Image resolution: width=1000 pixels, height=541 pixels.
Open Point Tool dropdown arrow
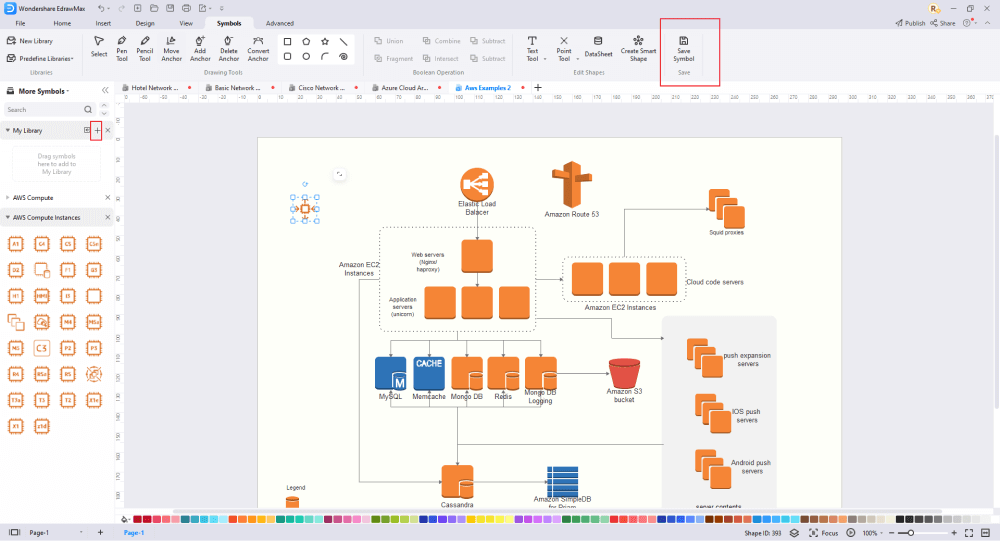coord(577,59)
